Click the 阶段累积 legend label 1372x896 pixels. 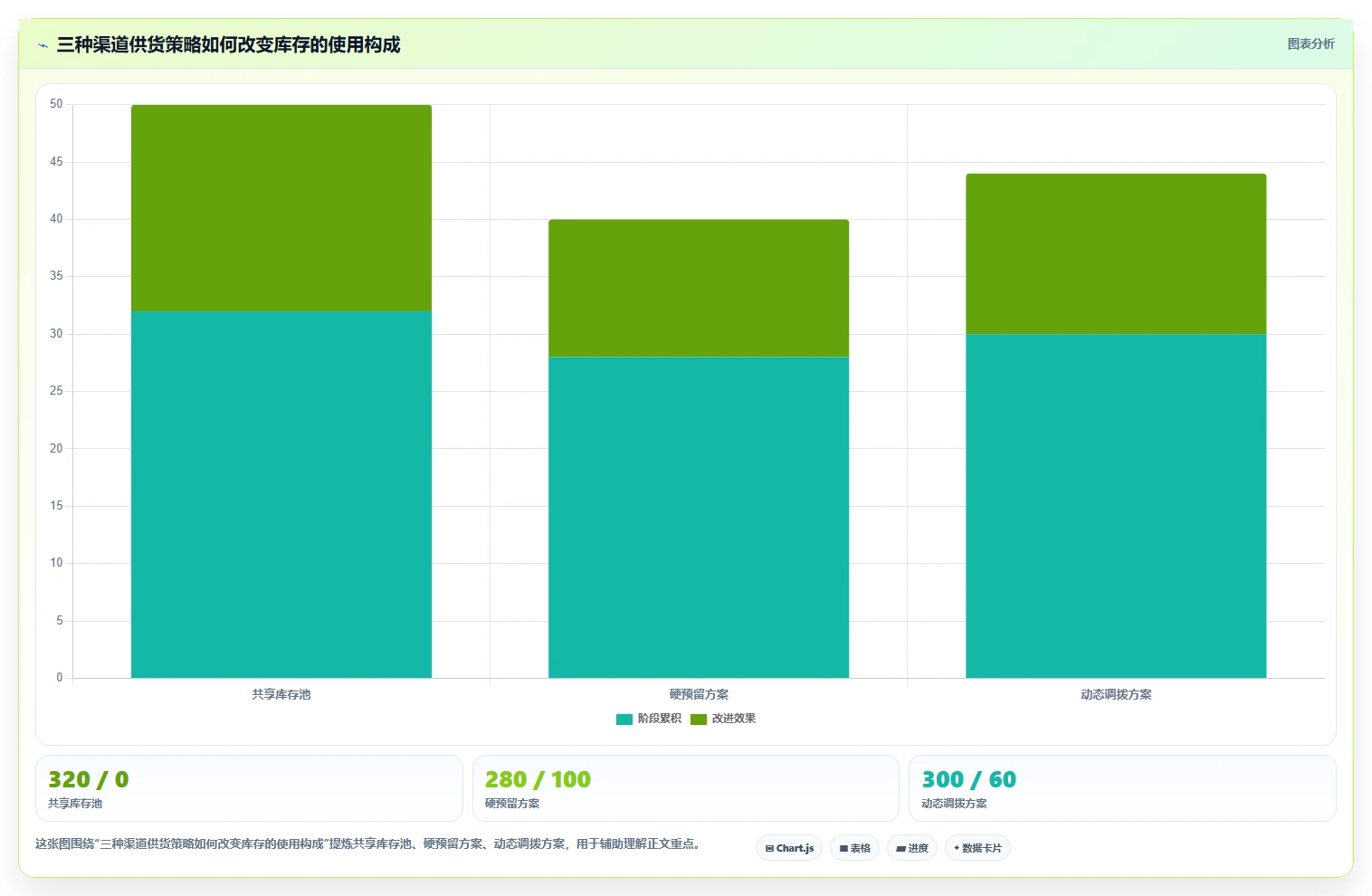[x=659, y=719]
